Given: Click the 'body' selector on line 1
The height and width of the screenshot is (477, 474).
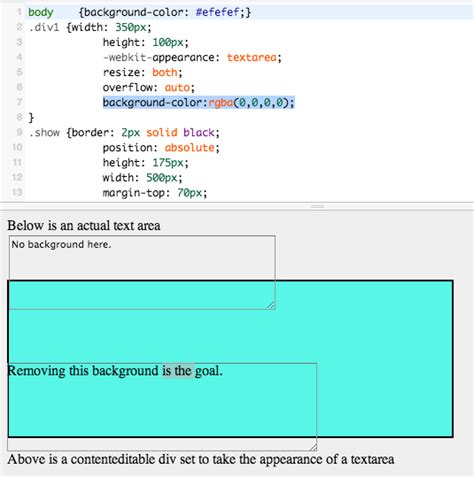Looking at the screenshot, I should click(x=41, y=12).
